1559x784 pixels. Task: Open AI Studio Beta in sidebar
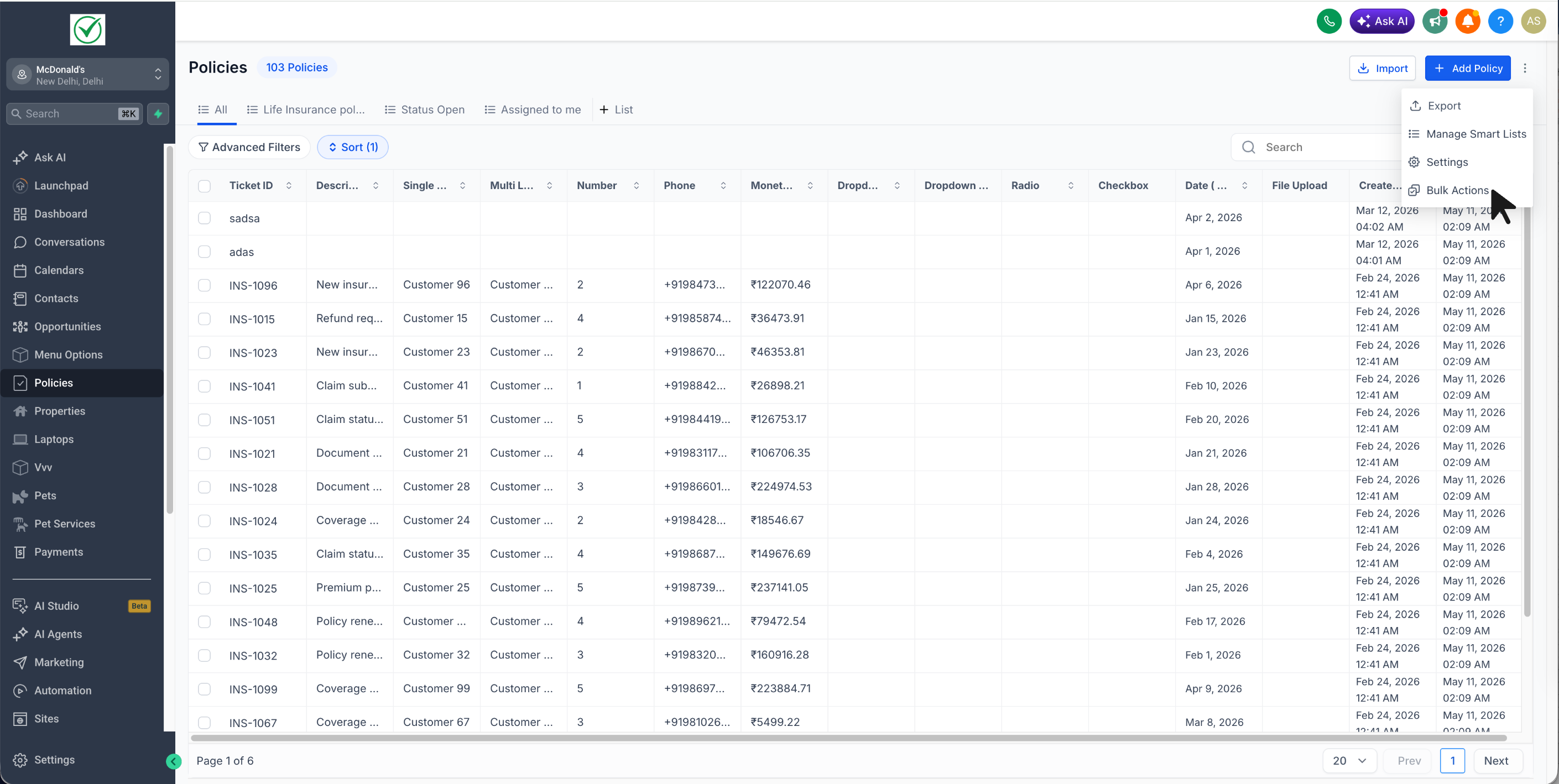click(82, 605)
